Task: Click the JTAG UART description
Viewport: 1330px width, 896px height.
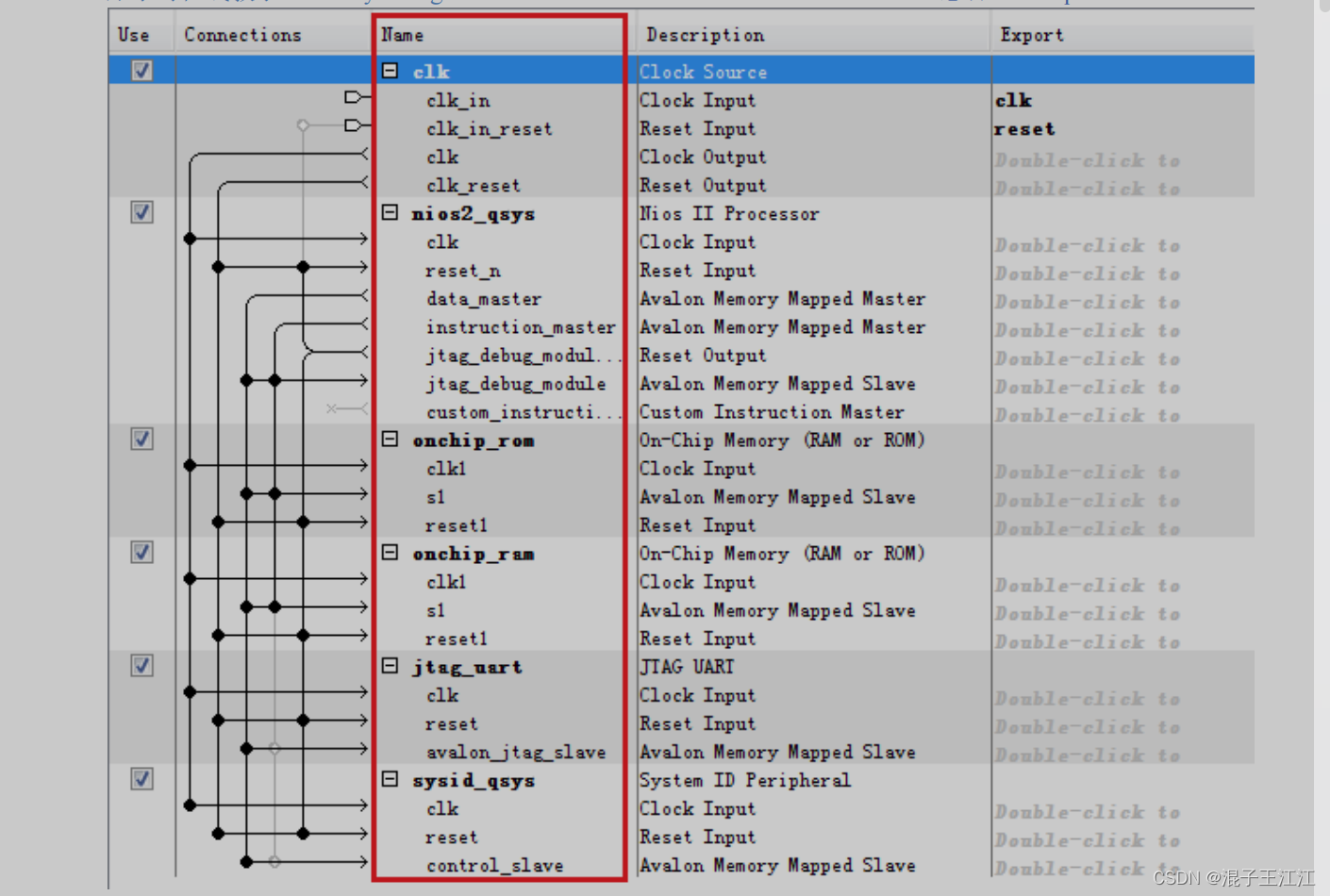Action: (x=687, y=667)
